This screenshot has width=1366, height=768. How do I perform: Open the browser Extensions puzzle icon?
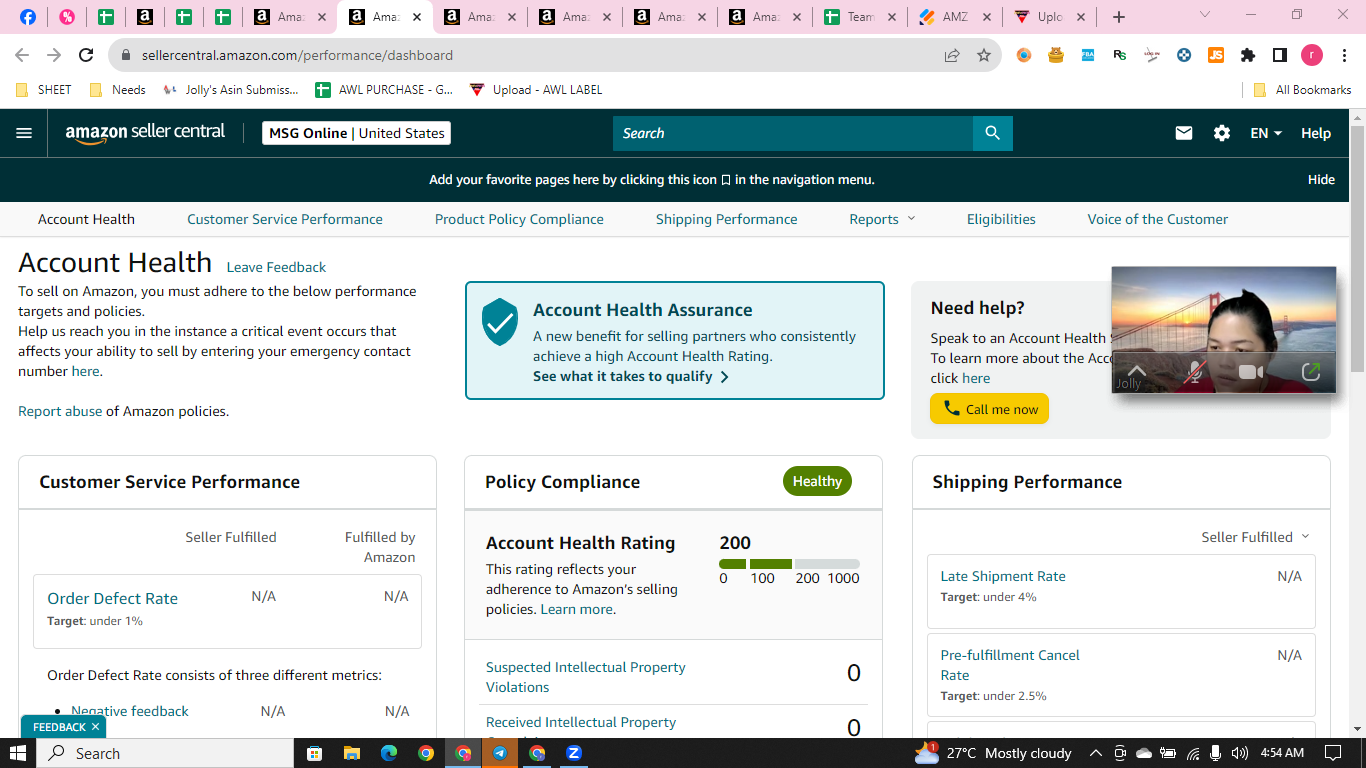pyautogui.click(x=1248, y=55)
